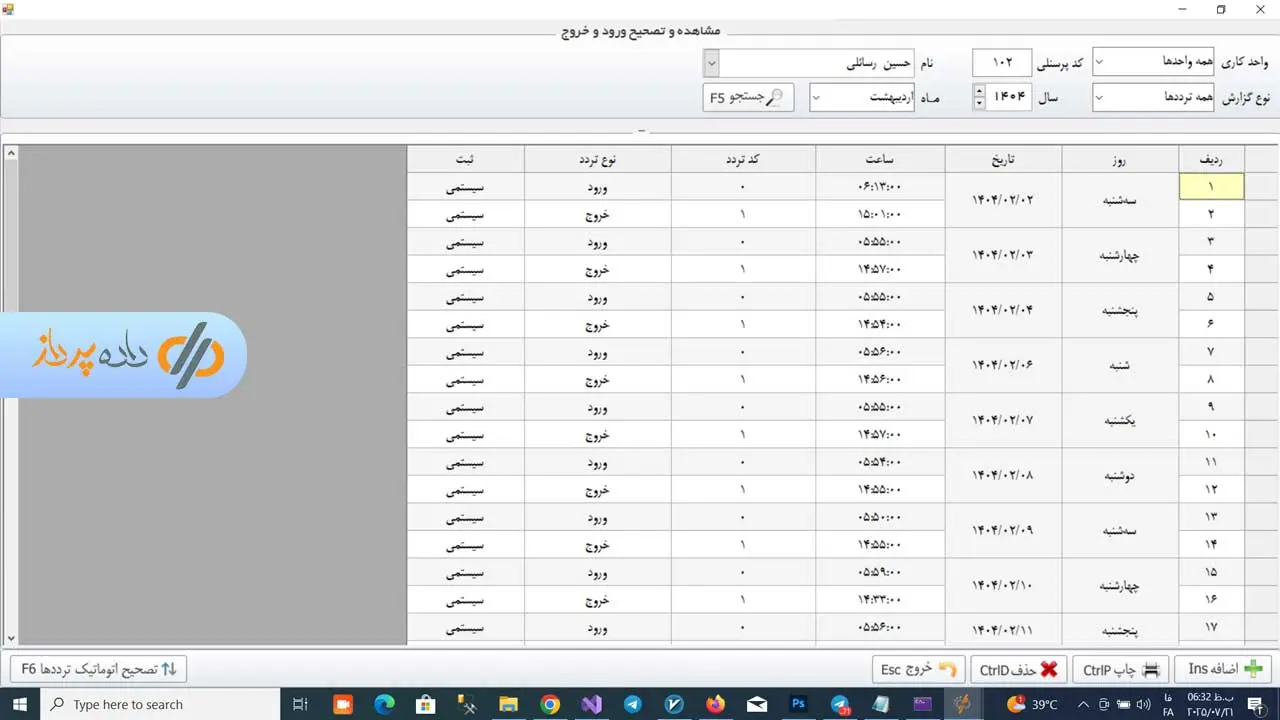Click the exit (خروج Esc) arrow button
This screenshot has height=720, width=1280.
918,669
